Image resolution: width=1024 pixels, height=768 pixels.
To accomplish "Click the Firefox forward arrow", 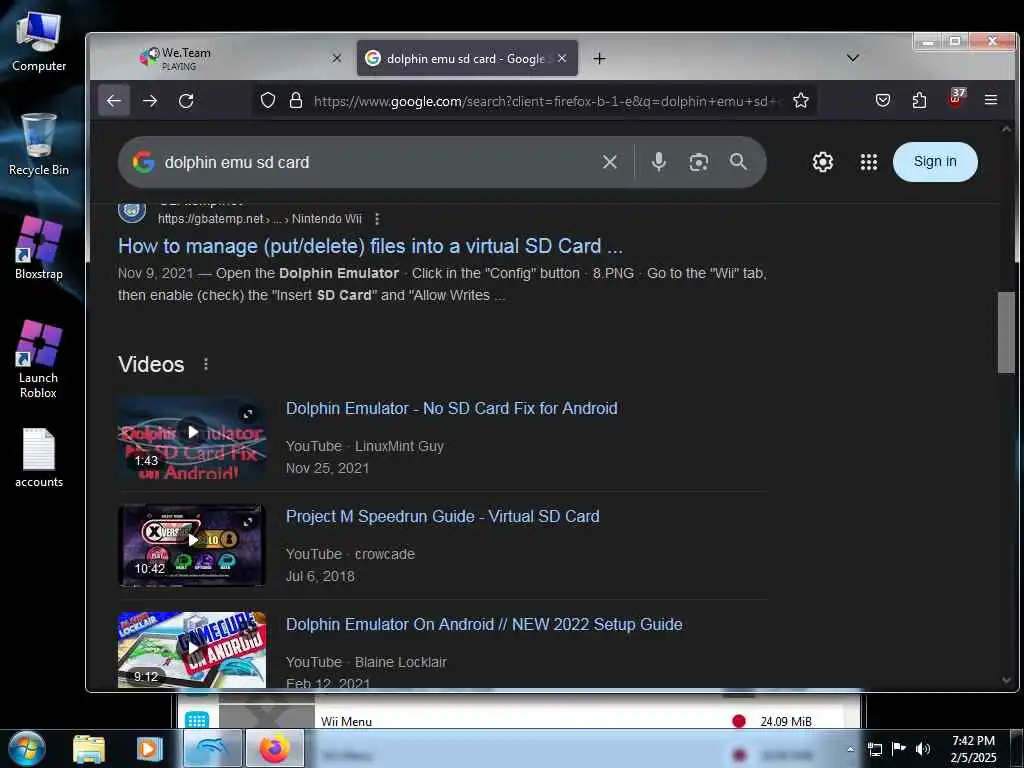I will tap(150, 101).
